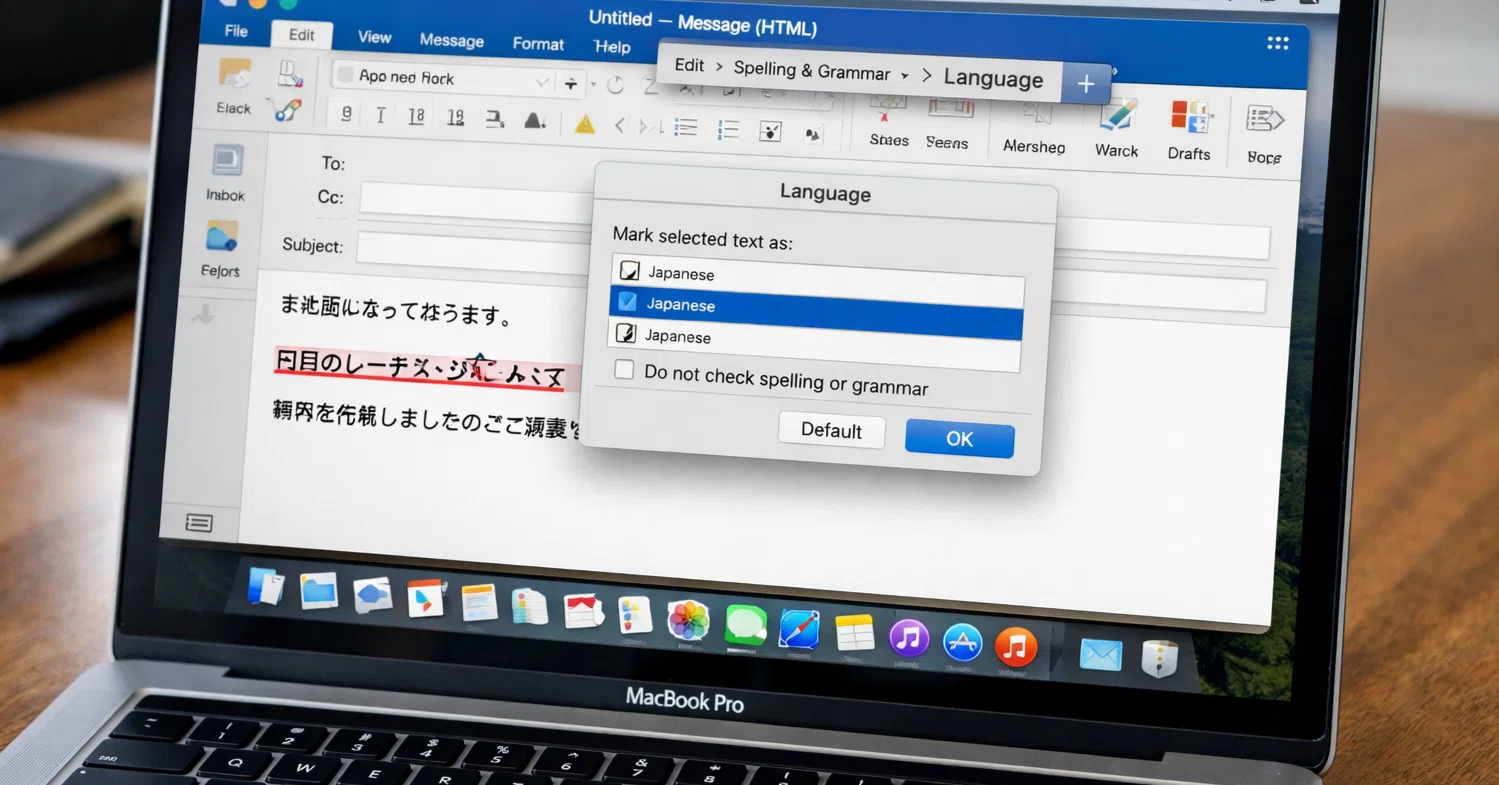Viewport: 1499px width, 785px height.
Task: Click the left angle bracket icon
Action: (619, 126)
